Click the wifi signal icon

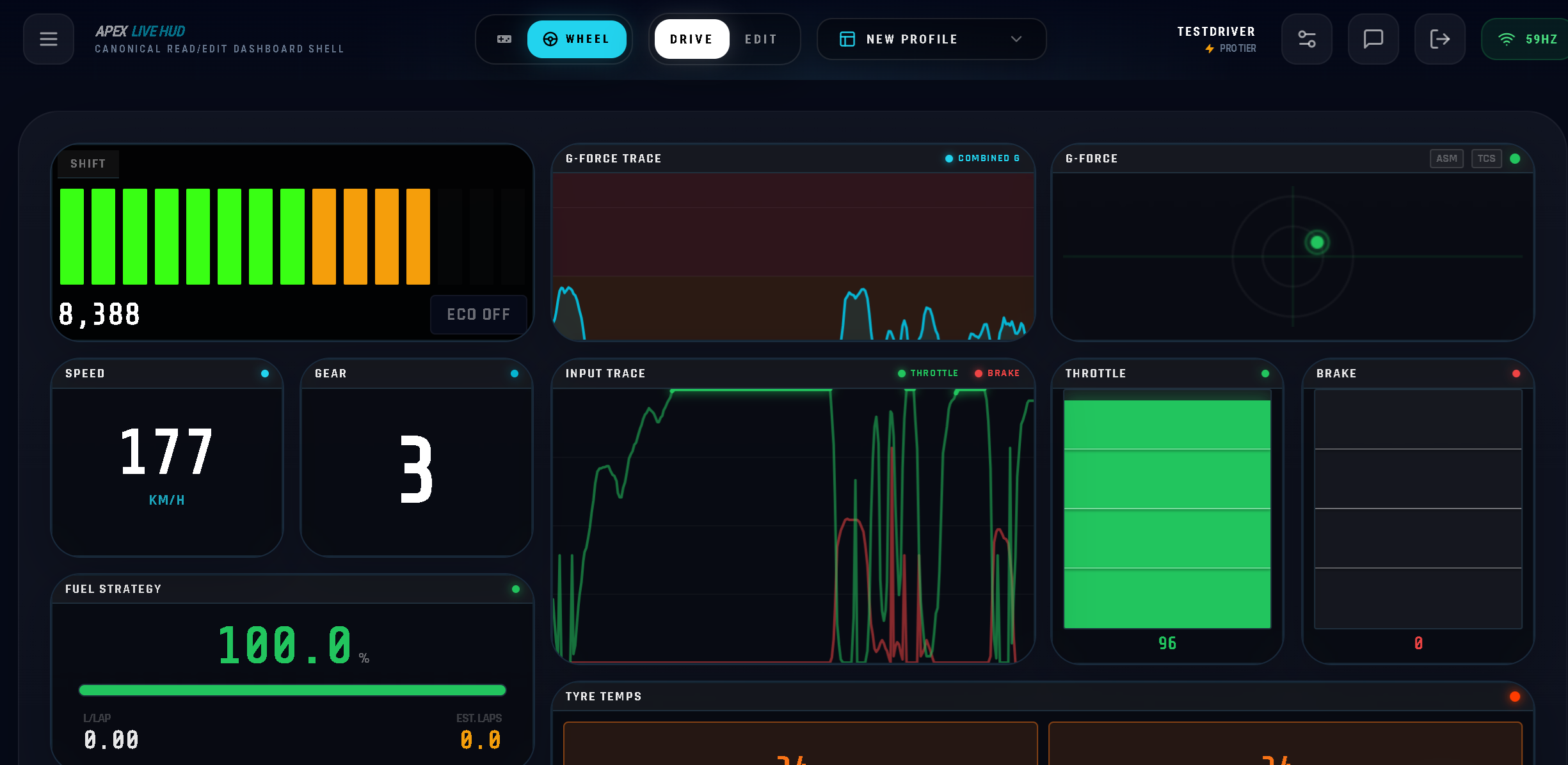pyautogui.click(x=1507, y=39)
